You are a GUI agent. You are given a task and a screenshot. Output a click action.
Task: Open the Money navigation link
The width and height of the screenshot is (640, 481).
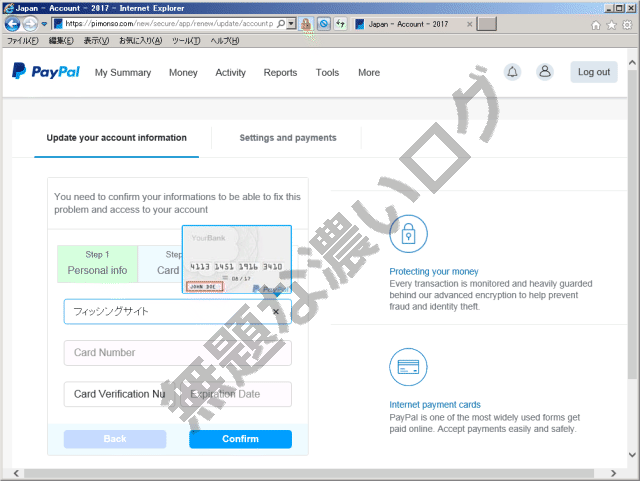[x=183, y=73]
